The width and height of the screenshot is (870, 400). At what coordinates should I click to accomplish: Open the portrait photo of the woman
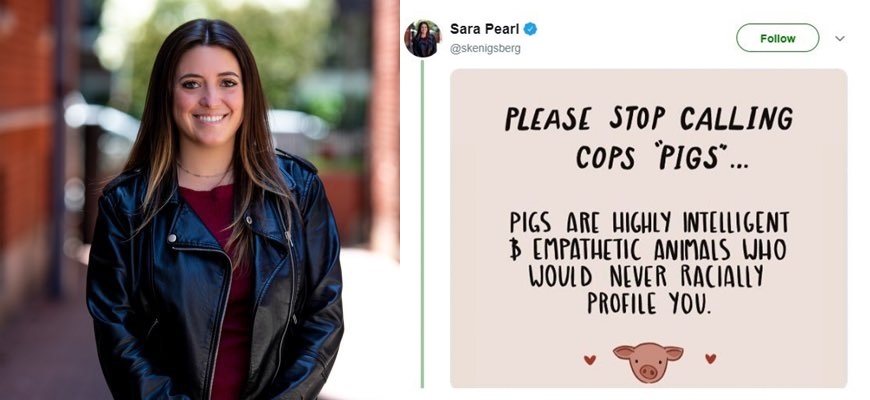200,200
